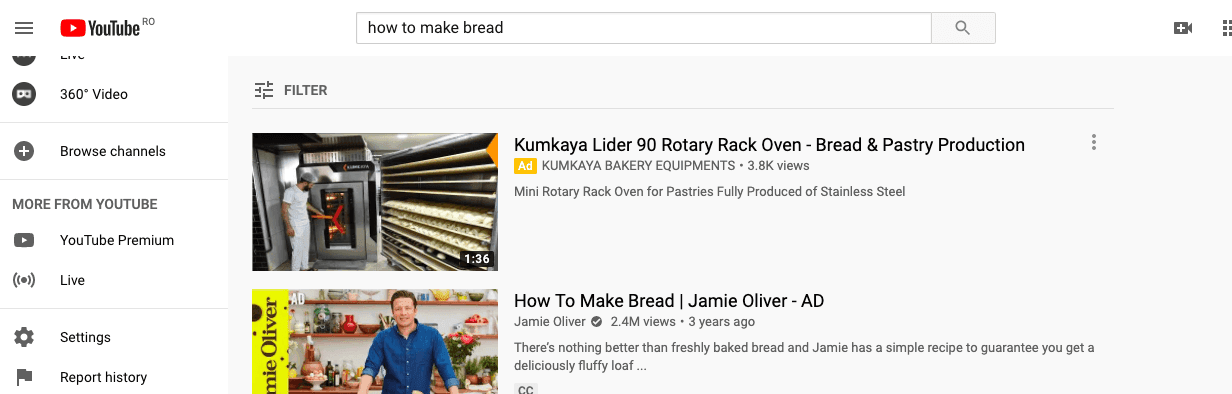Click the 360° Video icon
The width and height of the screenshot is (1232, 394).
[23, 94]
